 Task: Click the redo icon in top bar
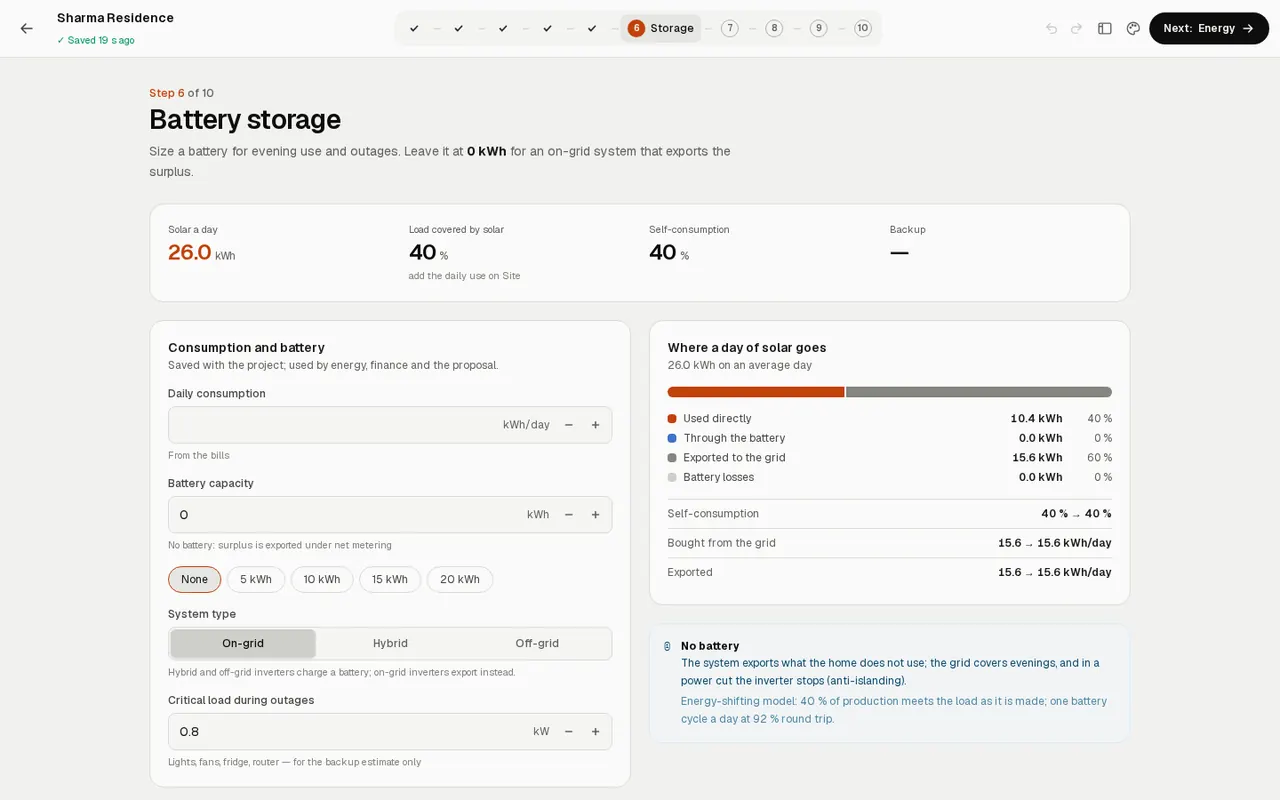pos(1077,28)
